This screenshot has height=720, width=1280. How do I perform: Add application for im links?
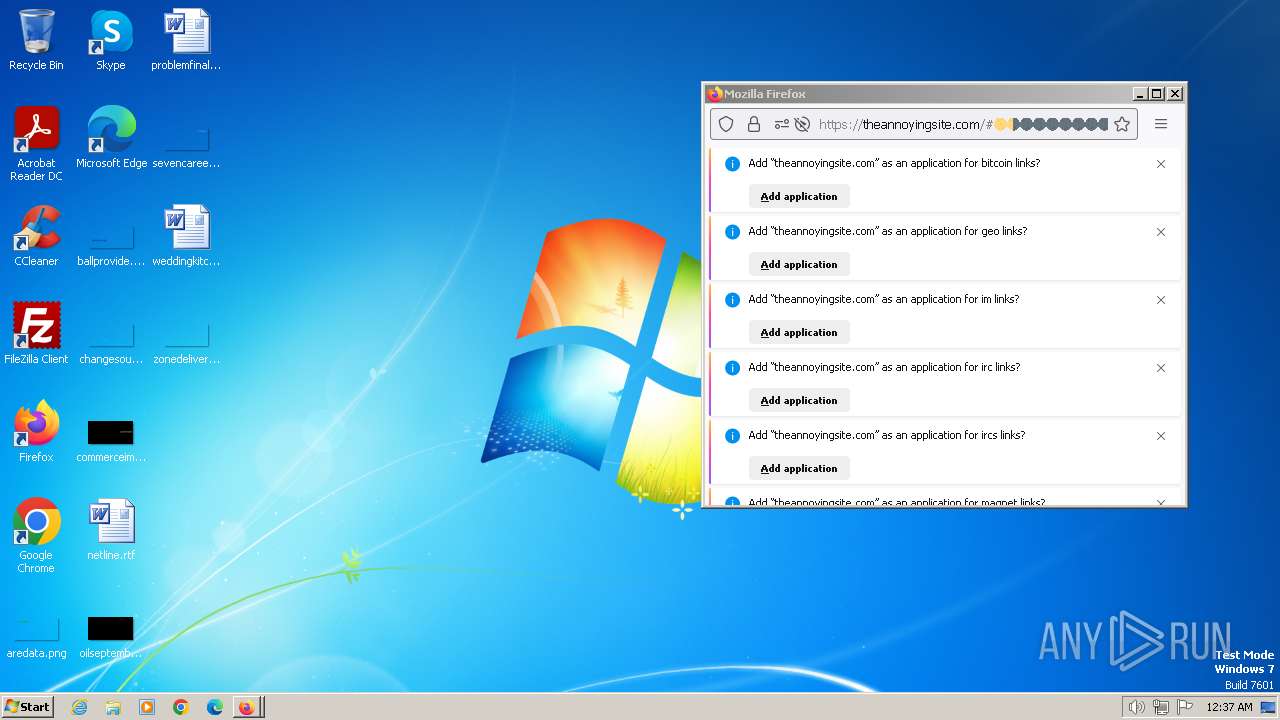(799, 332)
